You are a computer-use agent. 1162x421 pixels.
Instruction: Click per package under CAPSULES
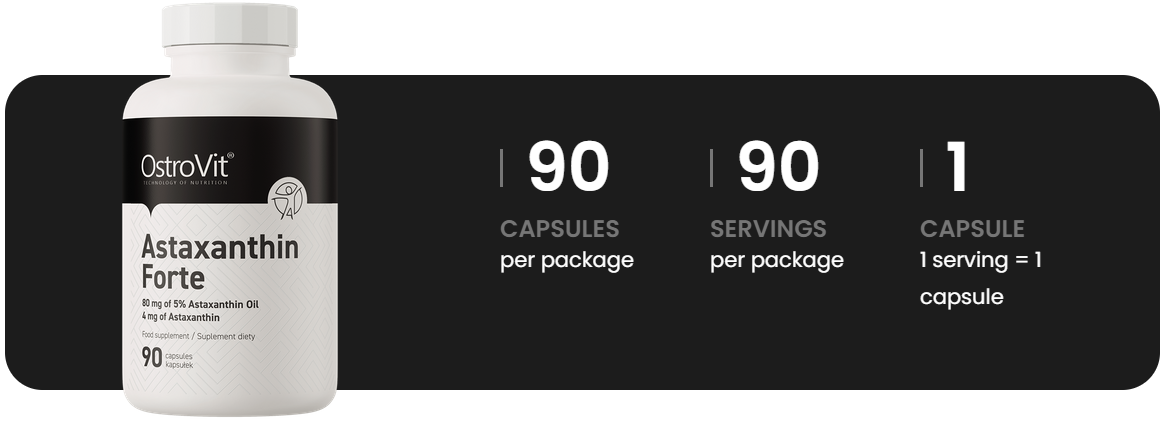click(566, 260)
